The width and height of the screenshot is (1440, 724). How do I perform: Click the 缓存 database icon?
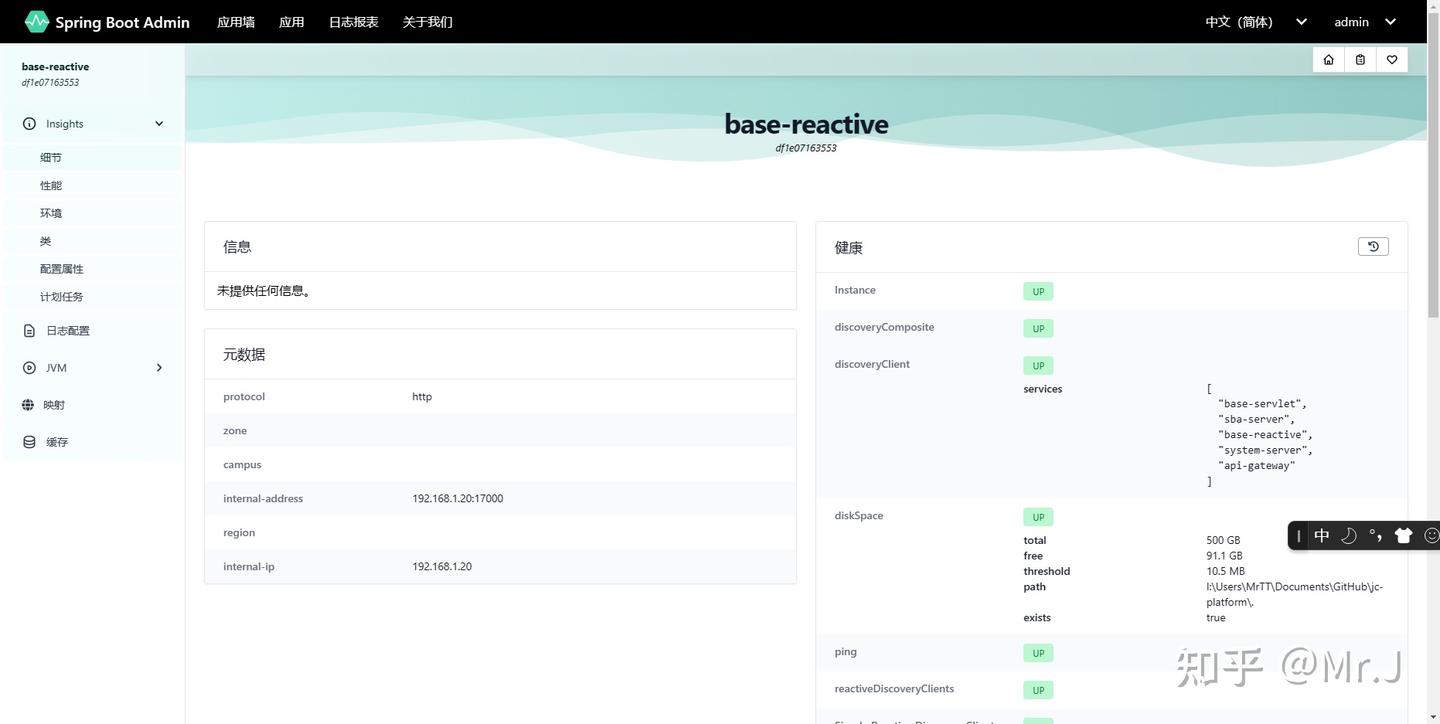click(x=29, y=442)
